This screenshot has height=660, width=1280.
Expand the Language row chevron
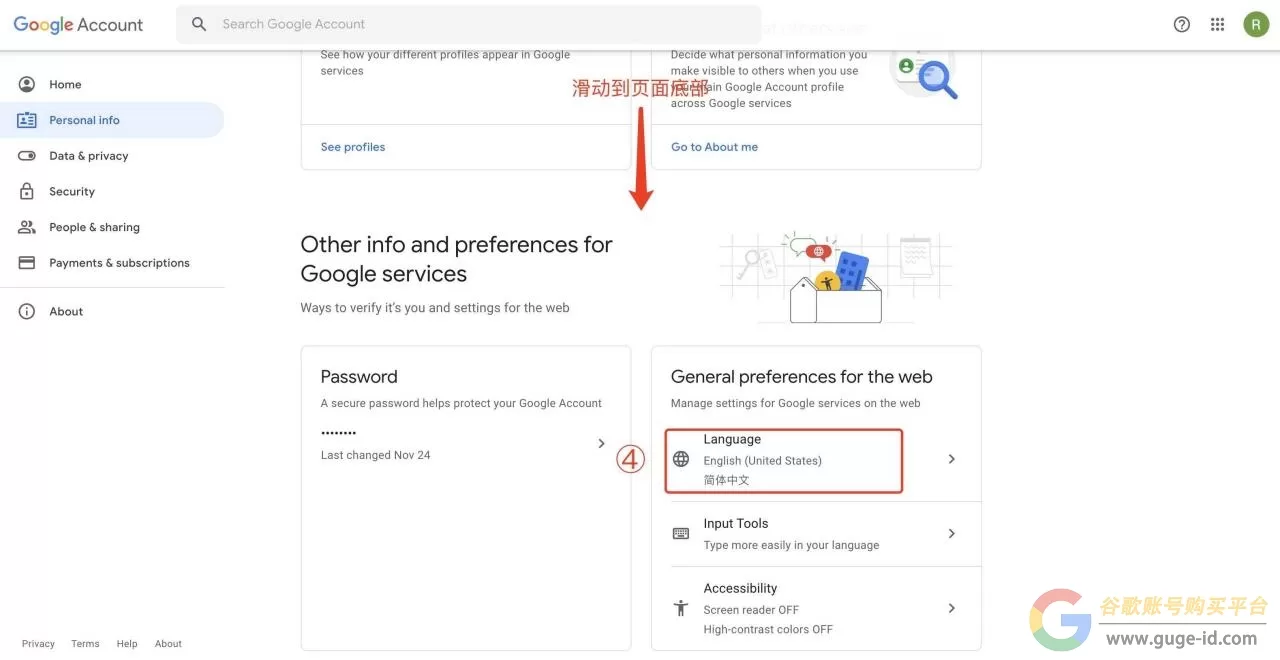(952, 459)
